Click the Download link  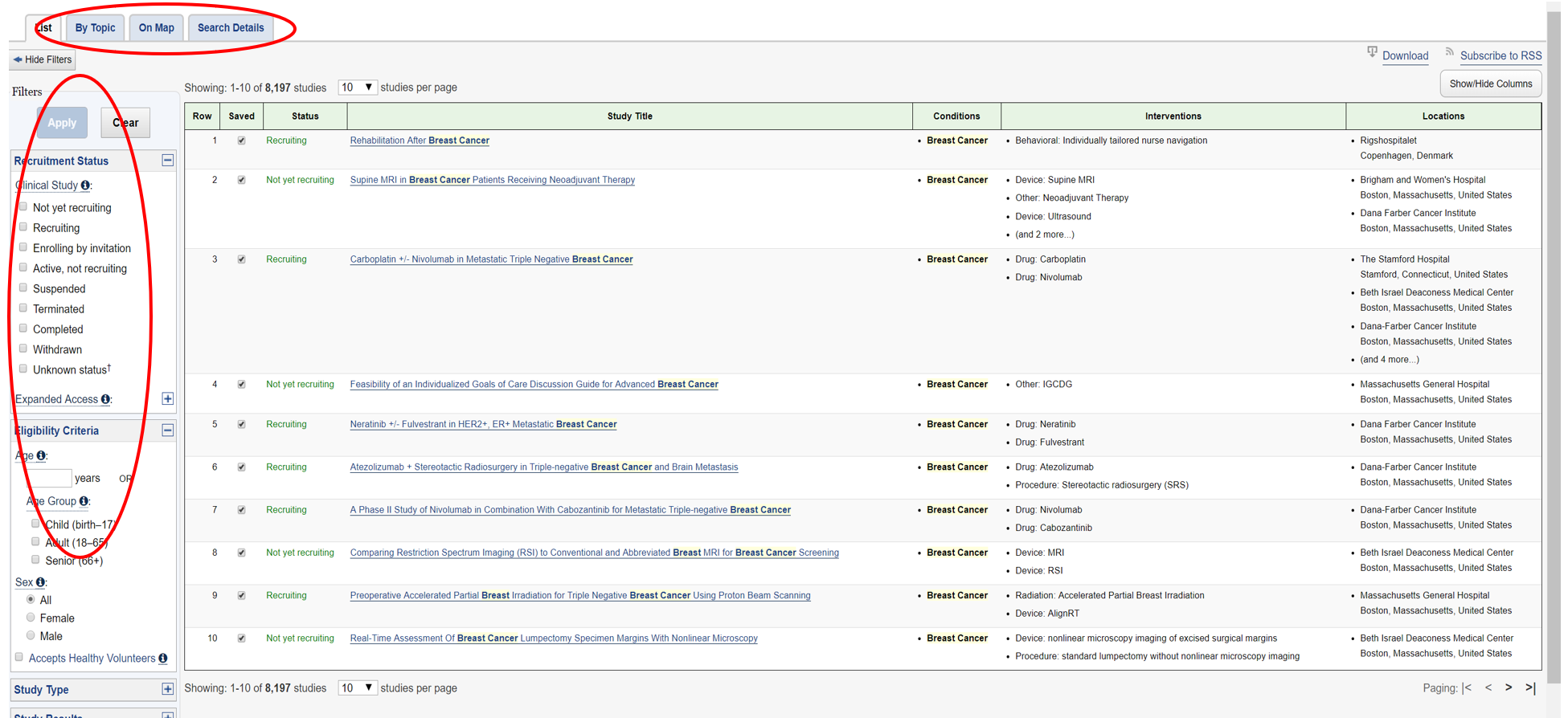coord(1405,55)
